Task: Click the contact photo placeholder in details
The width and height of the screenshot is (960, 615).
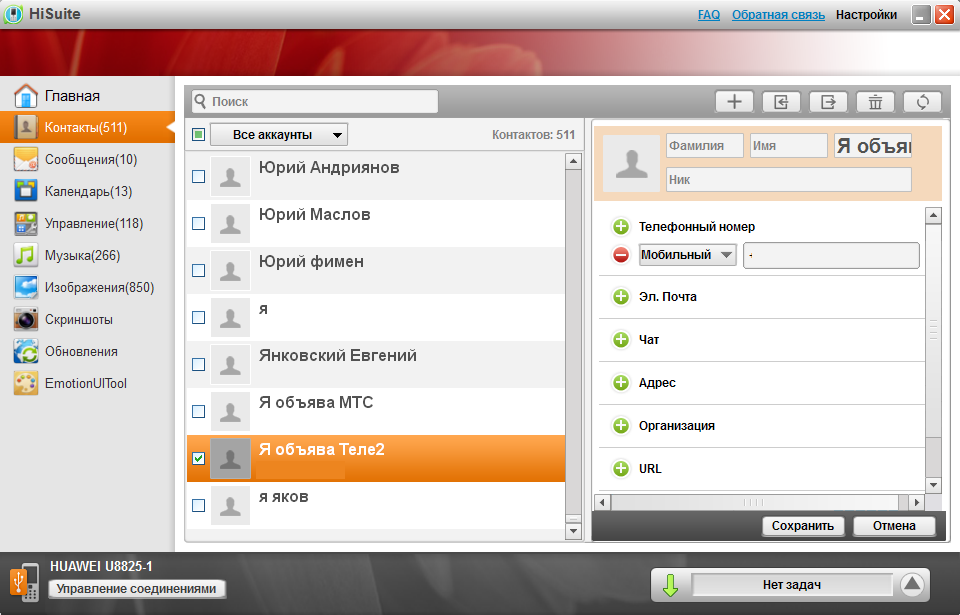Action: (x=631, y=164)
